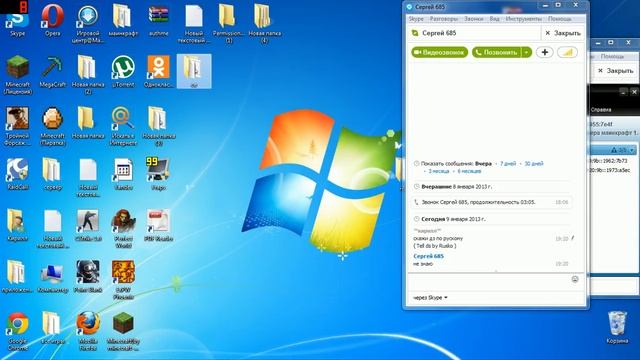Open the Компьютер desktop icon

[52, 278]
